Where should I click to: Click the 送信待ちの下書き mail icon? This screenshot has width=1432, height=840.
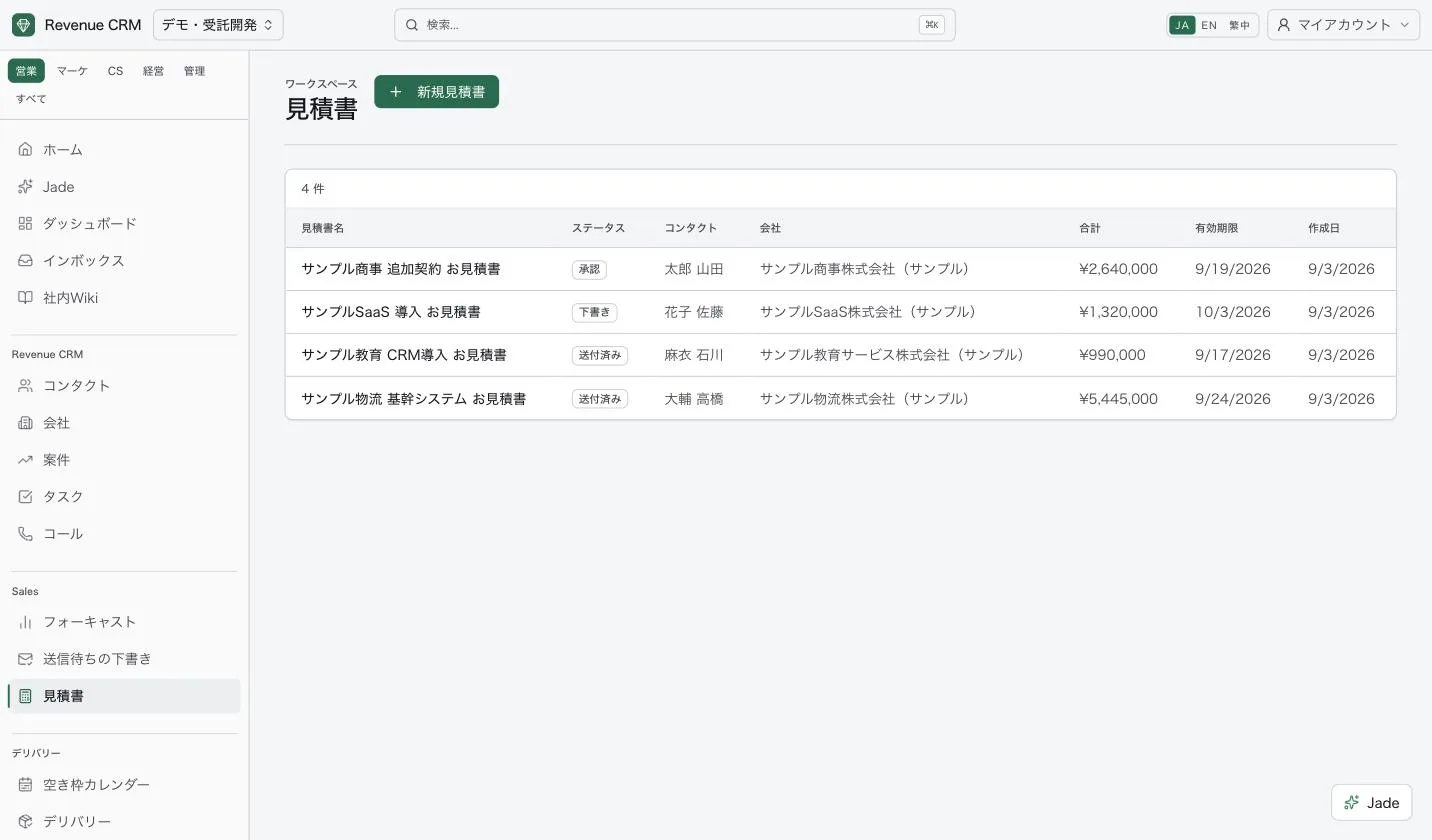pyautogui.click(x=26, y=659)
